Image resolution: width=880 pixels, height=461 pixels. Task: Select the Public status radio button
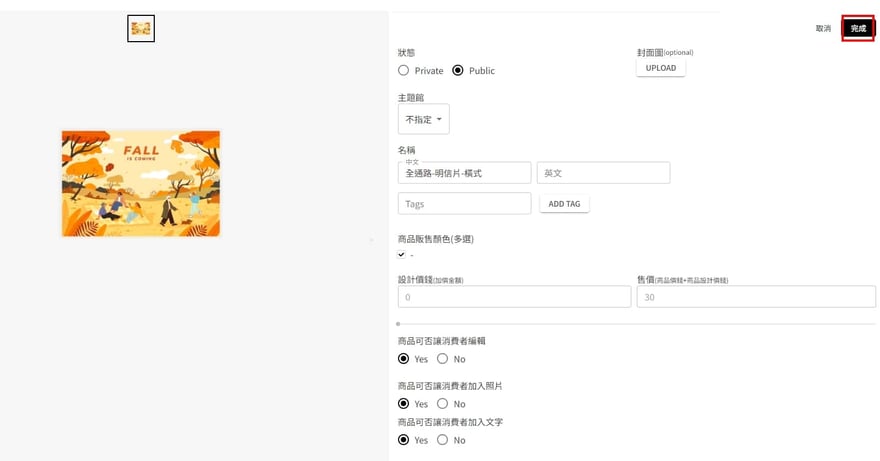point(458,70)
